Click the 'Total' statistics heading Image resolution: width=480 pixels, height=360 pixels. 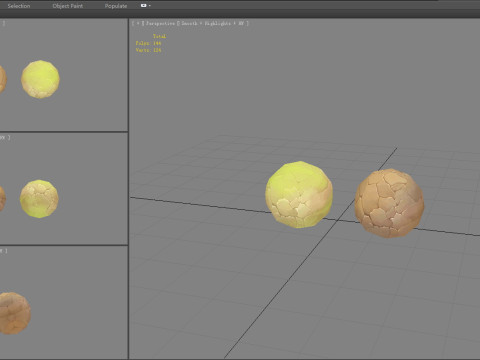click(159, 36)
